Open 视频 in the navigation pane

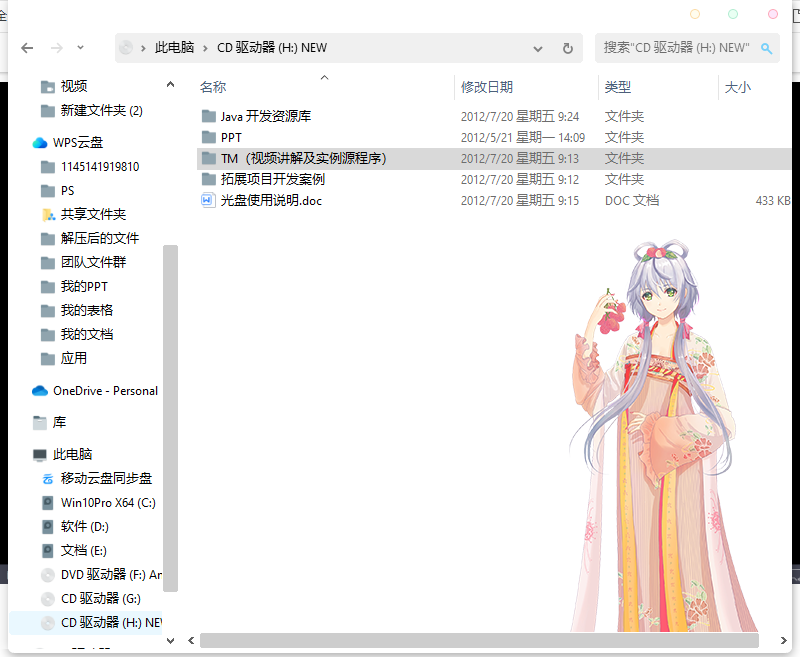coord(74,86)
